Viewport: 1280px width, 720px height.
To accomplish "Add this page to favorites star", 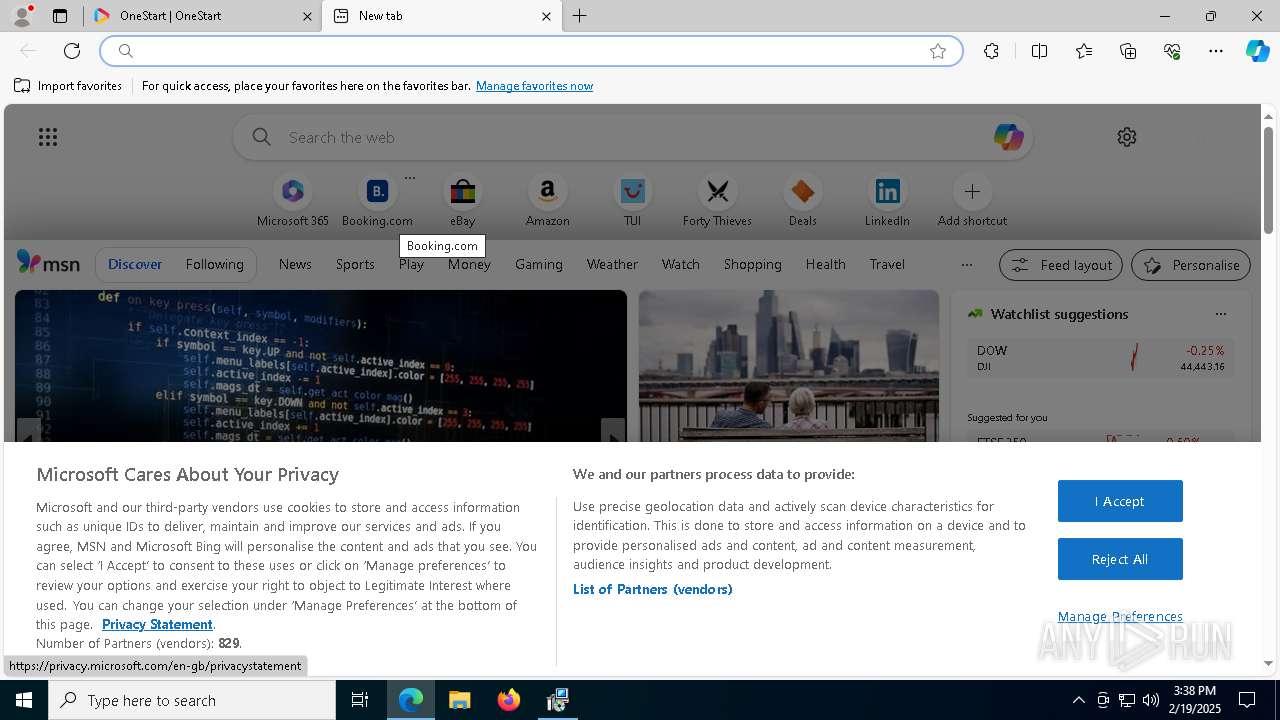I will (x=938, y=51).
